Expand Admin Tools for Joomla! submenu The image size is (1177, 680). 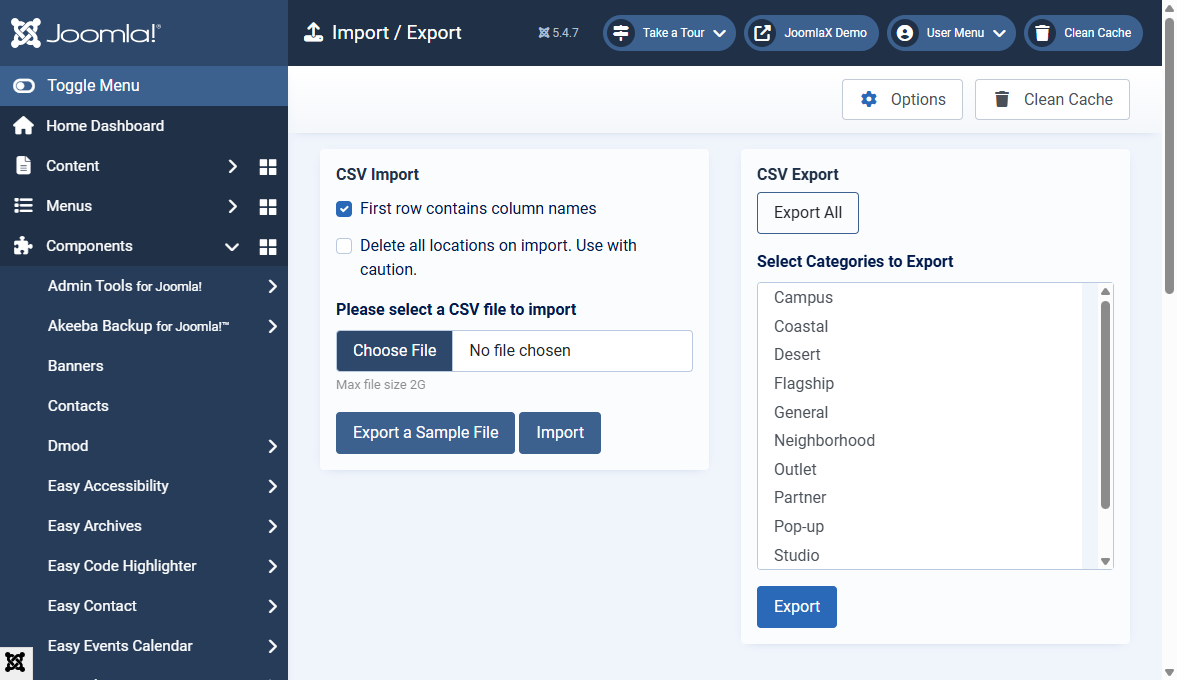(x=272, y=287)
